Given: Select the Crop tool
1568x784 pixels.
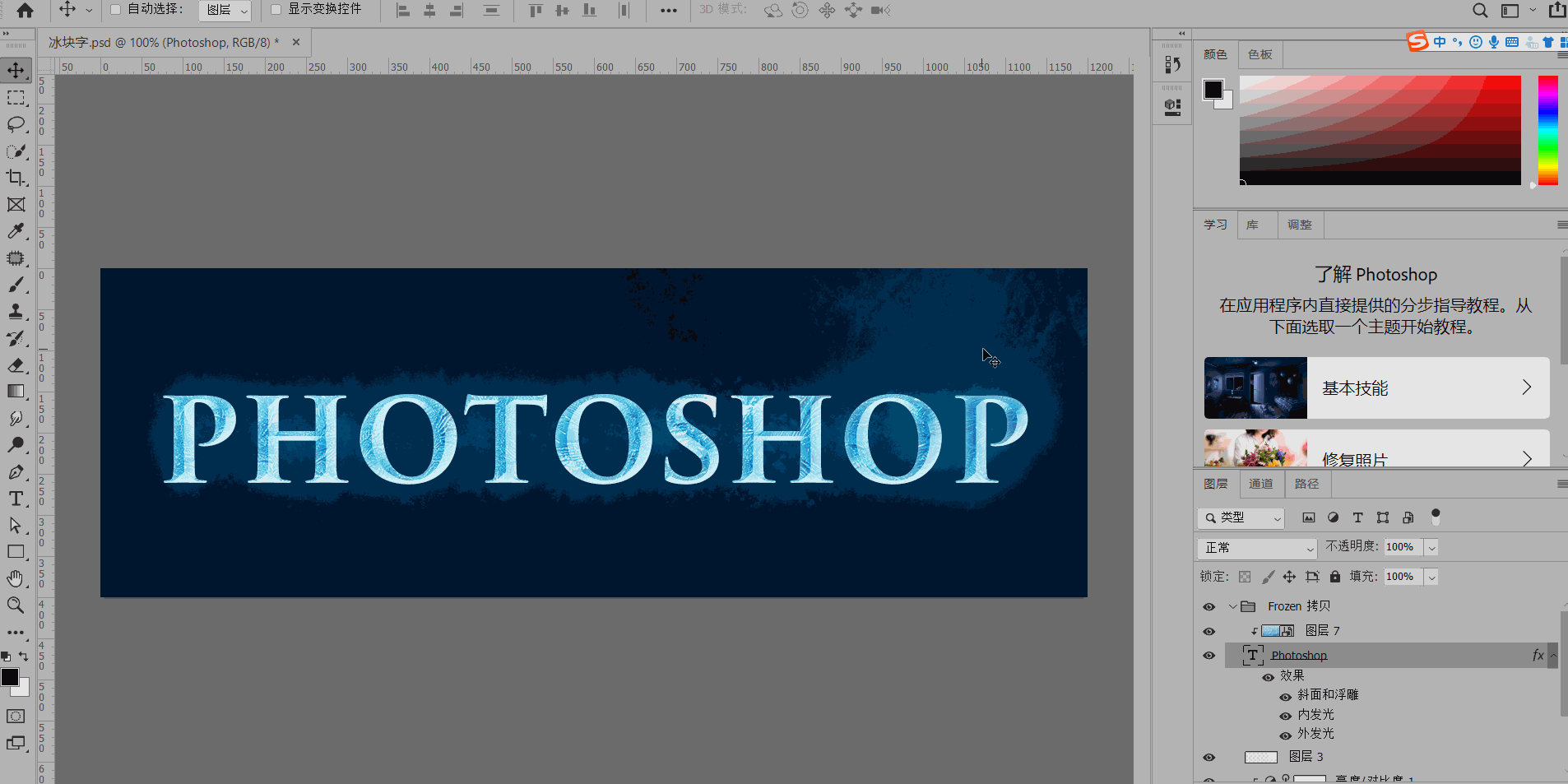Looking at the screenshot, I should pyautogui.click(x=16, y=178).
